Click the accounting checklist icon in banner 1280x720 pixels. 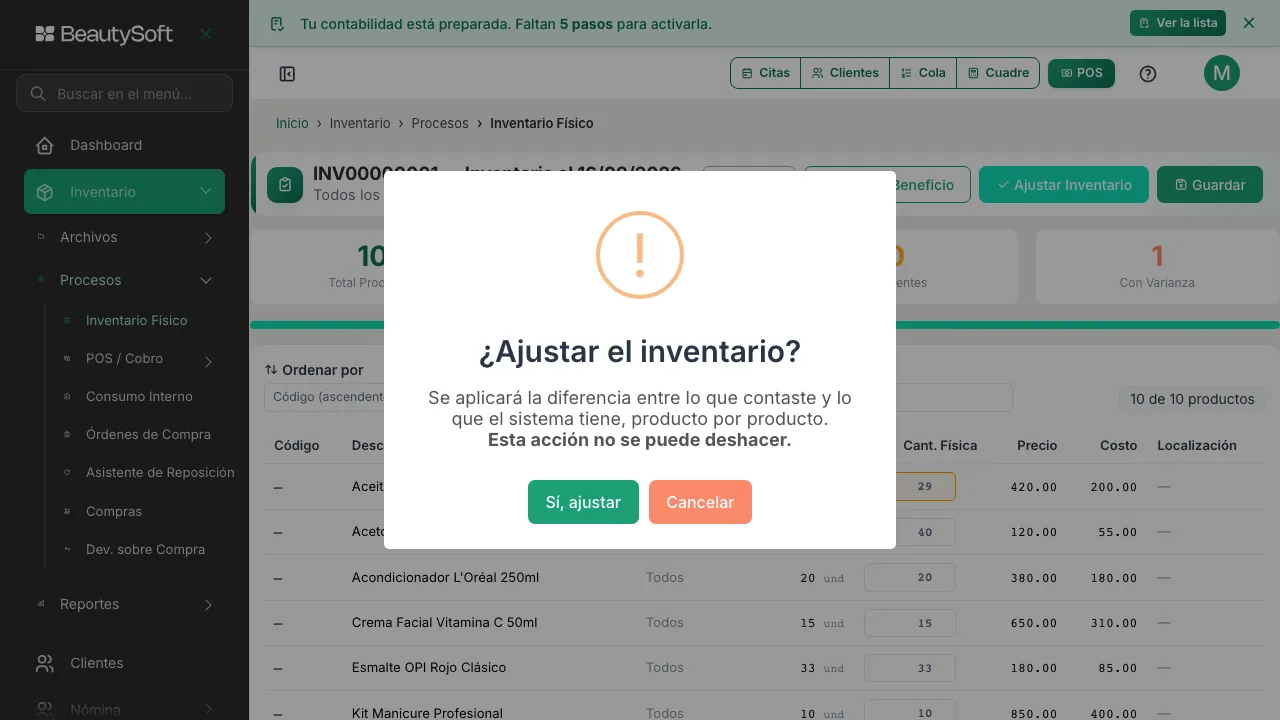278,23
